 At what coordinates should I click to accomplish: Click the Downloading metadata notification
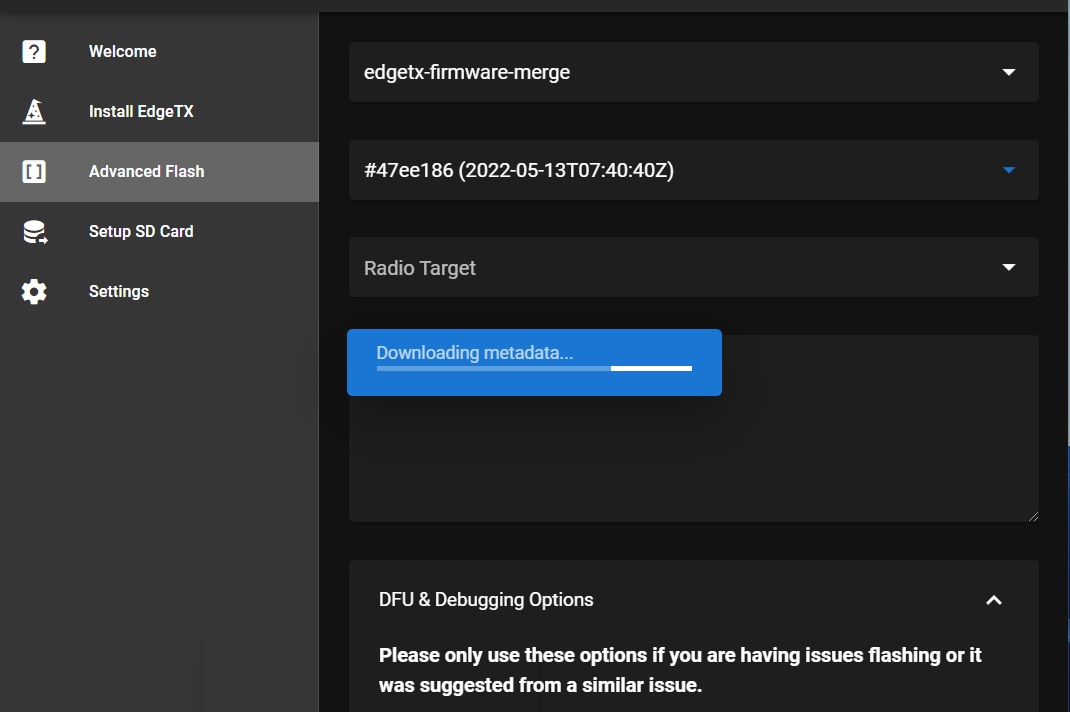(x=534, y=362)
